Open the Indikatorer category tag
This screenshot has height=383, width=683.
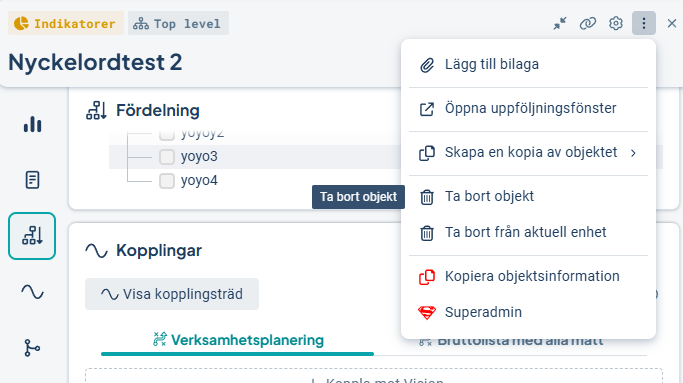click(x=66, y=24)
